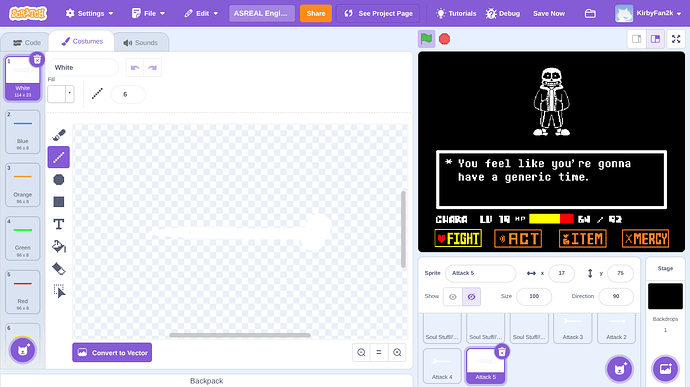Delete the White costume

click(x=37, y=59)
